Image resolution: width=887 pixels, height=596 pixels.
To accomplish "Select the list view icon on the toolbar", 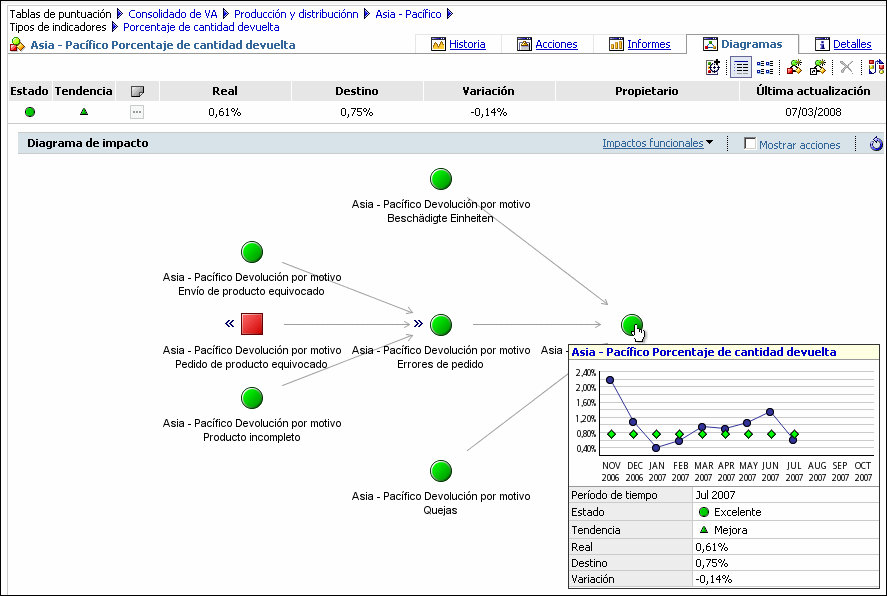I will click(x=740, y=67).
